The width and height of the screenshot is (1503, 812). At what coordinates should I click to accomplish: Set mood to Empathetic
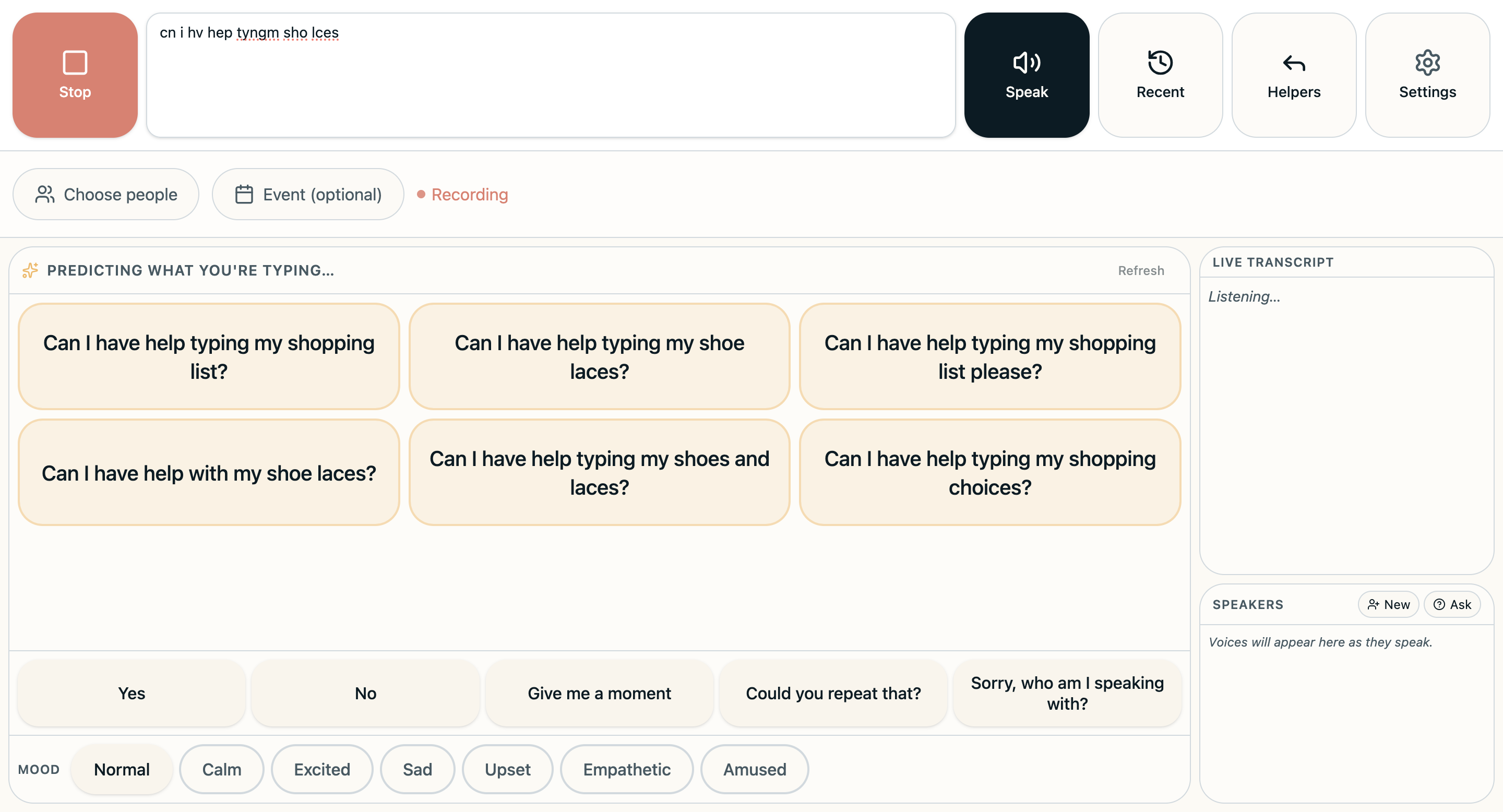click(627, 769)
